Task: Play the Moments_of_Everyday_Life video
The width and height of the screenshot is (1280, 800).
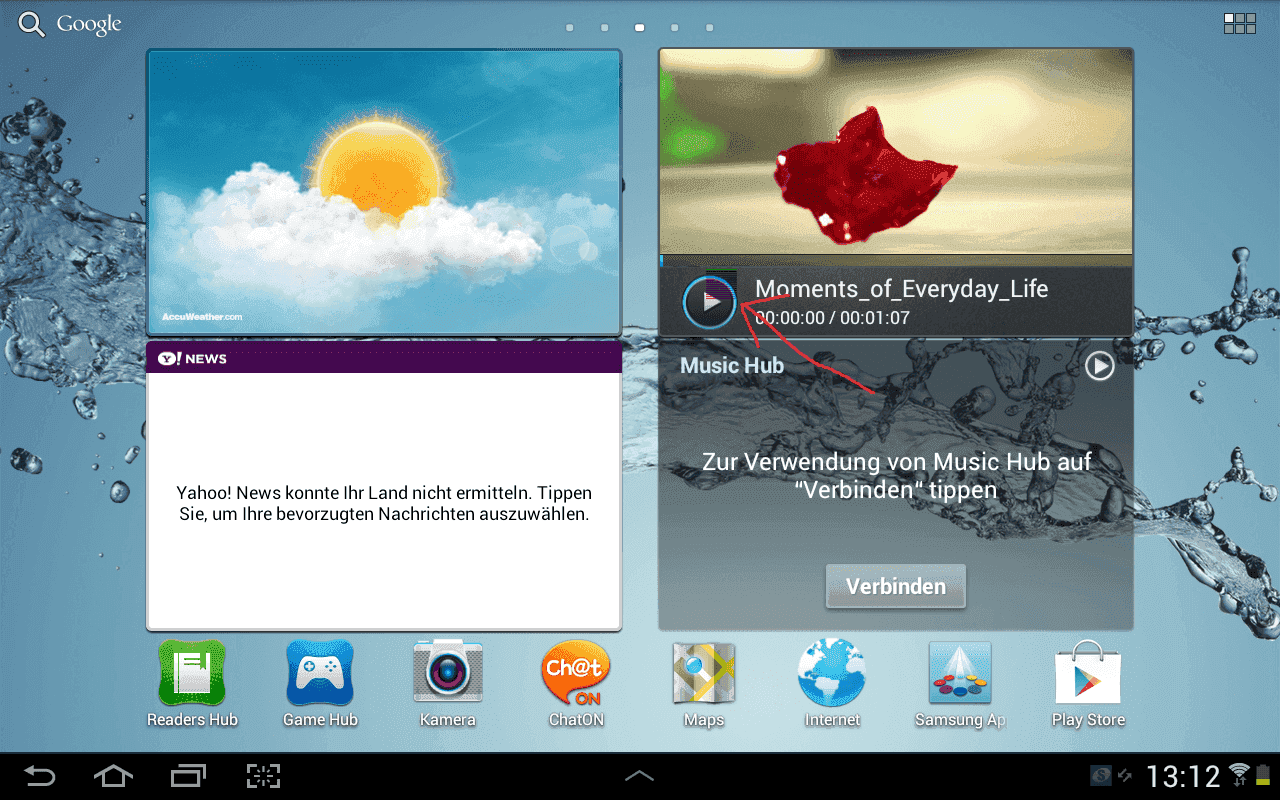Action: tap(710, 301)
